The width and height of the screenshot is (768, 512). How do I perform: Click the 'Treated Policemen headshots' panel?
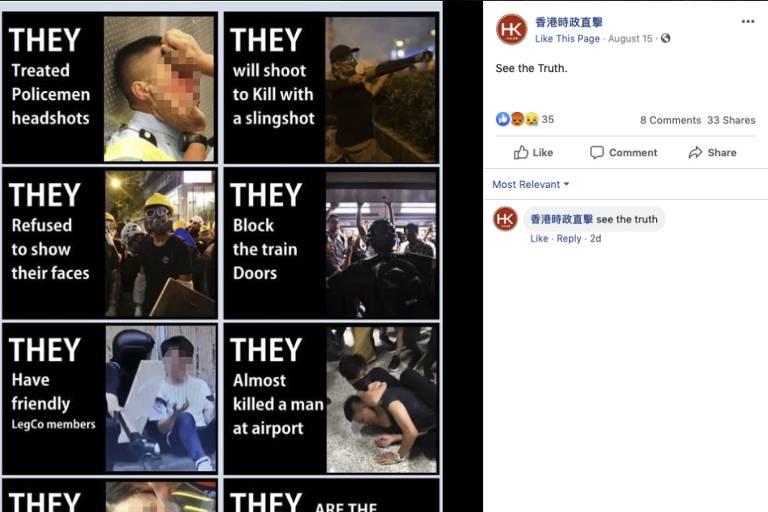[x=110, y=88]
